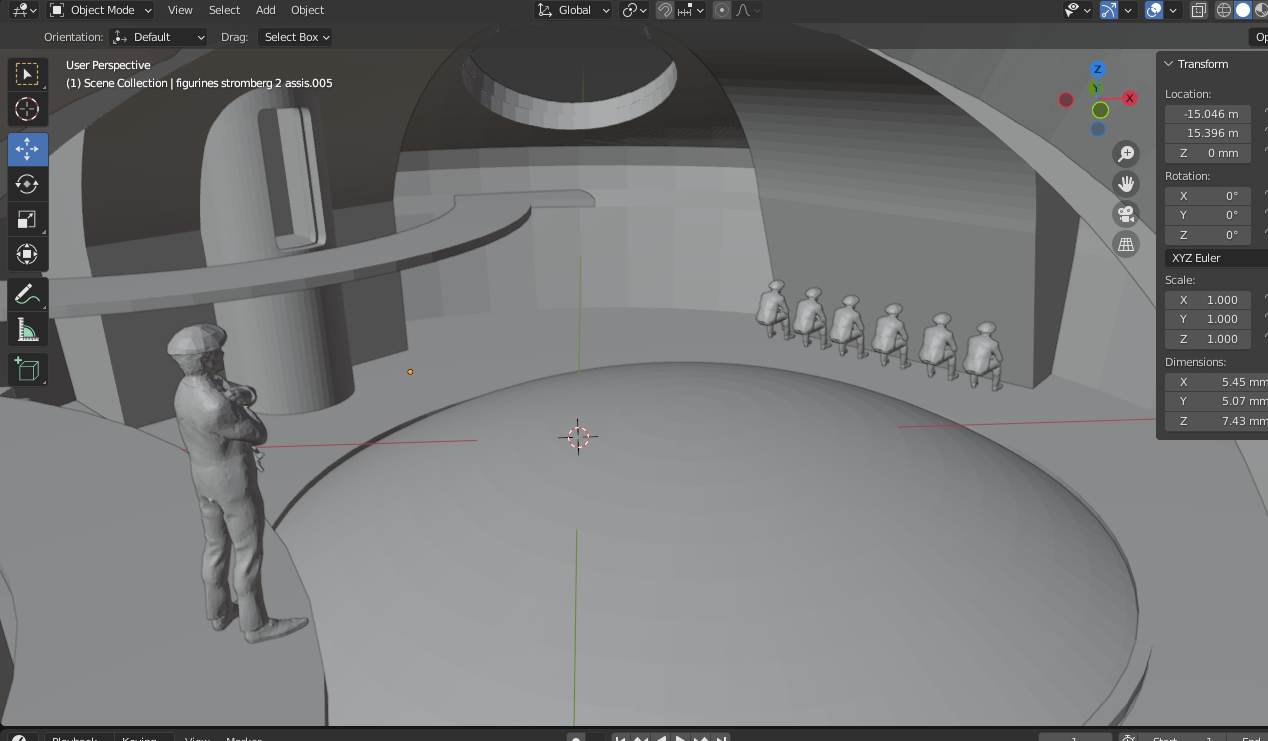Select the Annotate pencil tool
Viewport: 1268px width, 741px height.
tap(27, 294)
